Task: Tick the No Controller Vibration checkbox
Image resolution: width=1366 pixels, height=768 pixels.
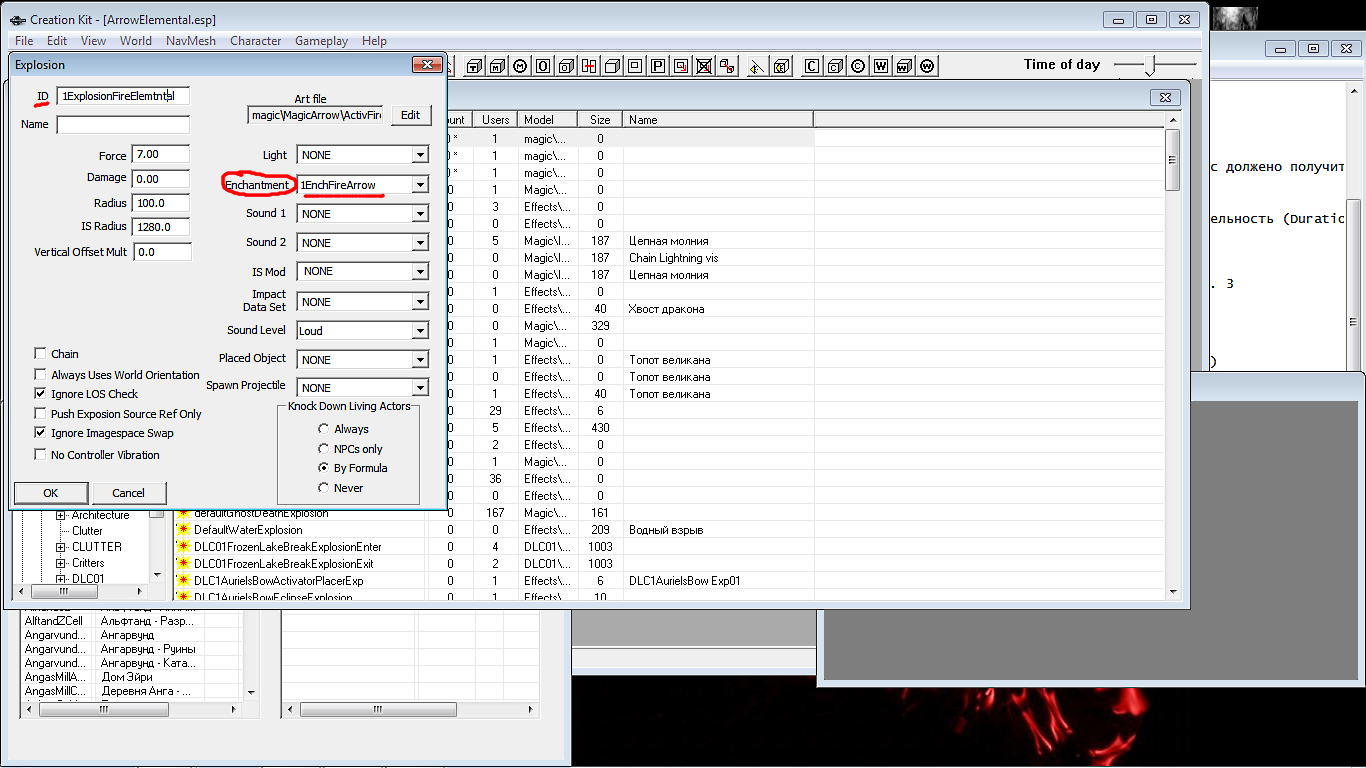Action: 41,455
